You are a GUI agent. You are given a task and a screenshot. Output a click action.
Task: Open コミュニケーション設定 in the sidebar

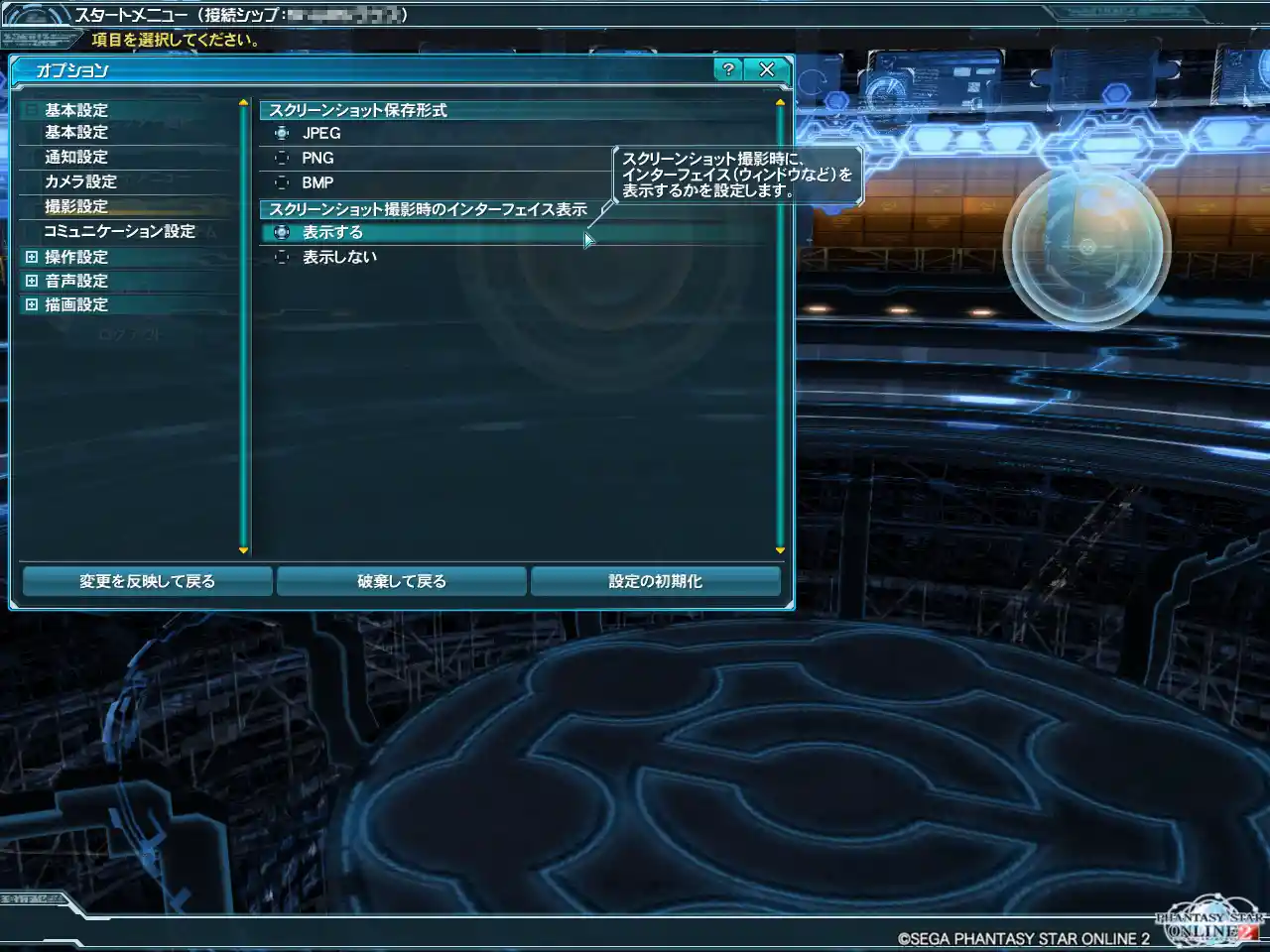click(119, 231)
